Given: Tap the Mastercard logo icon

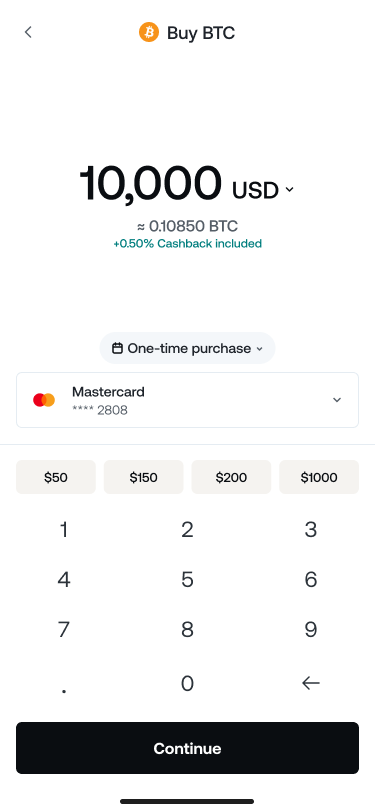Looking at the screenshot, I should pos(44,400).
